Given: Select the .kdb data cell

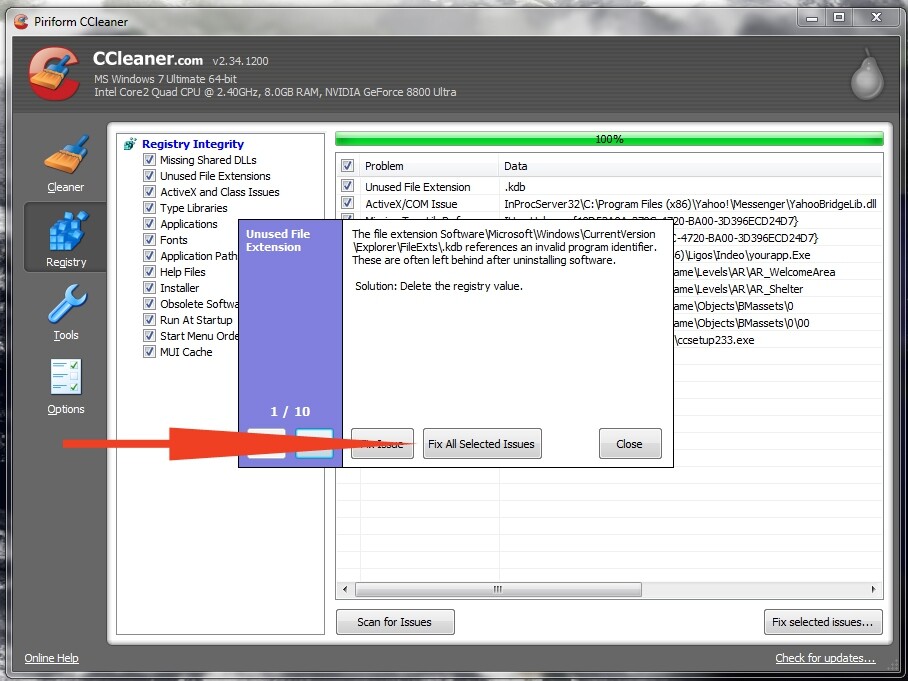Looking at the screenshot, I should [x=515, y=187].
